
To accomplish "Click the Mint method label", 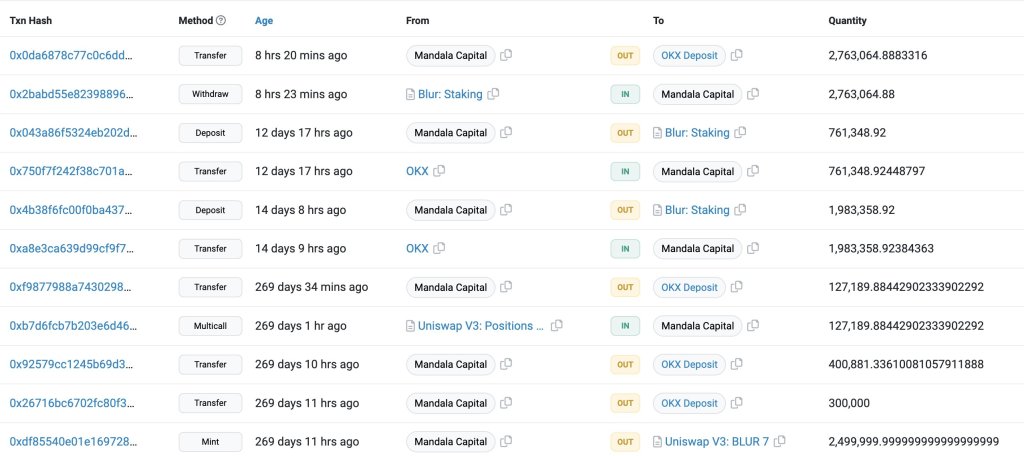I will coord(210,441).
